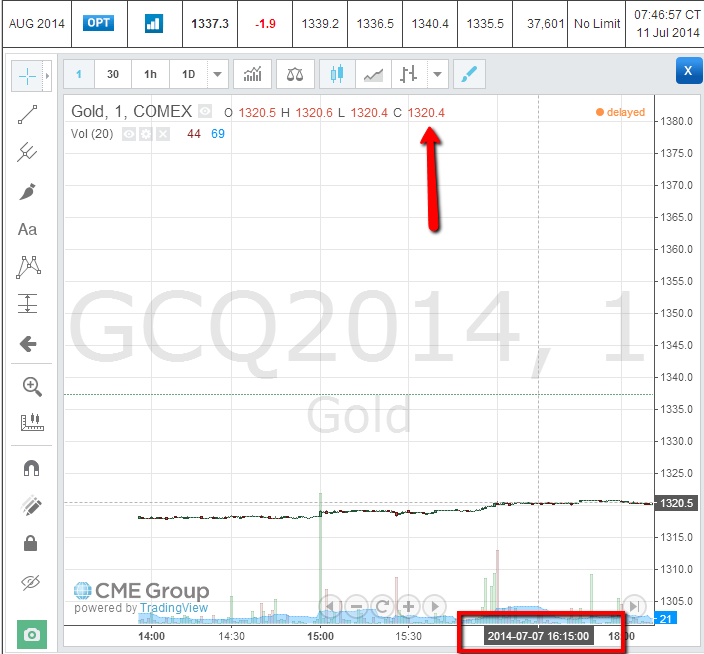
Task: Click the 15:00 time axis label
Action: 321,636
